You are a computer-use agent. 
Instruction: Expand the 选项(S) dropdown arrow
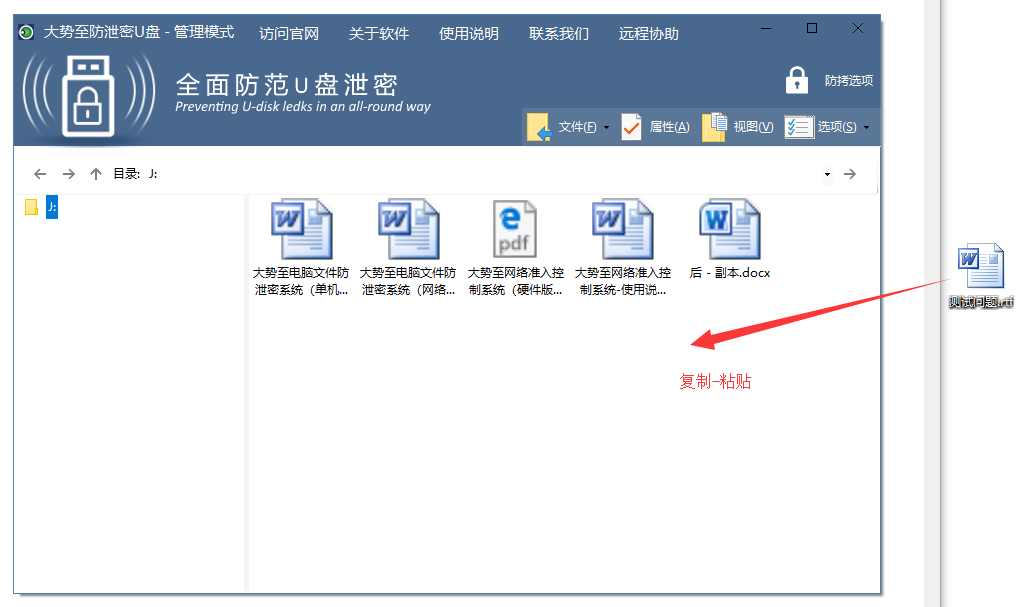(x=866, y=128)
